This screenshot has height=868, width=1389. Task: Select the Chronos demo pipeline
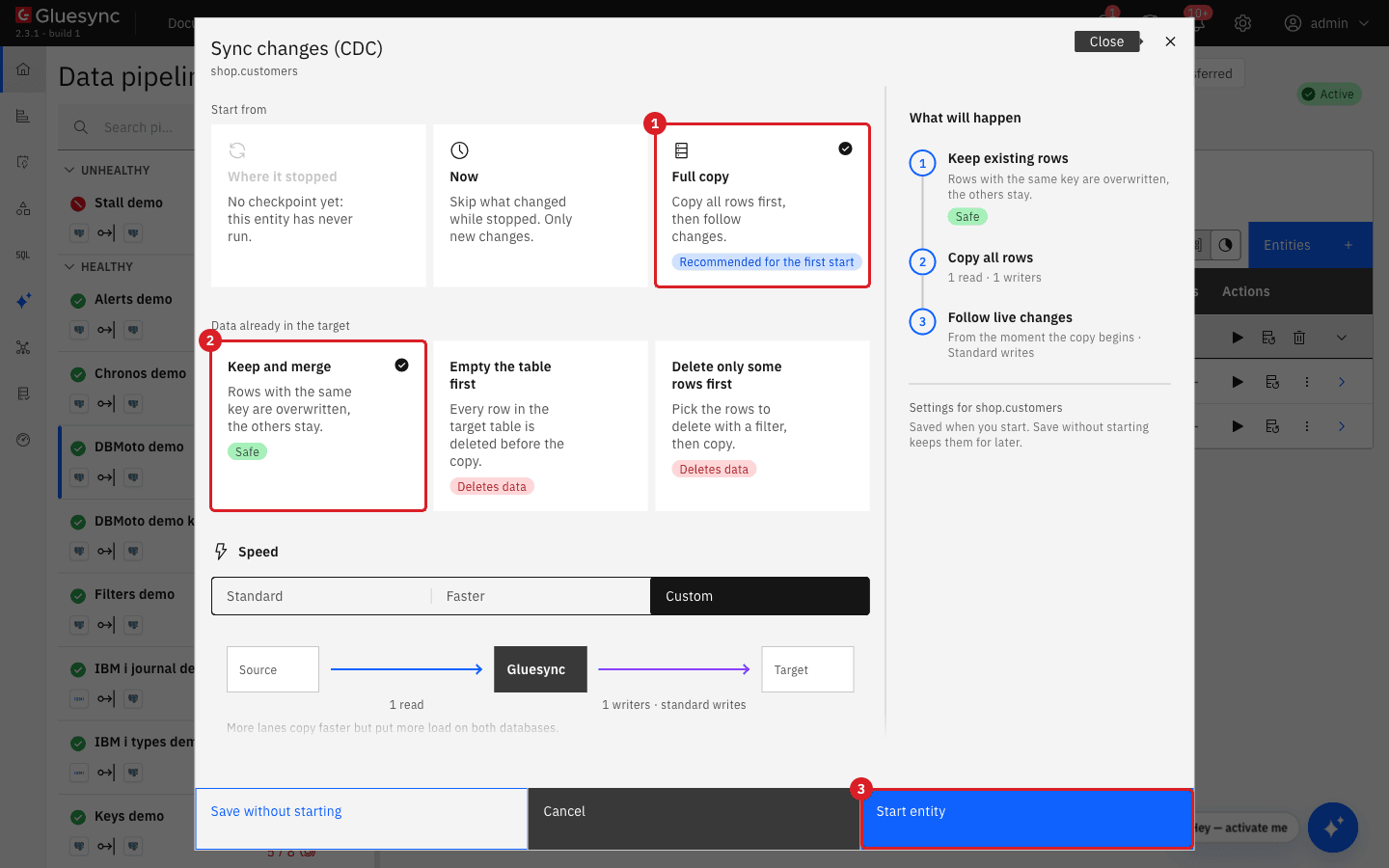[140, 373]
